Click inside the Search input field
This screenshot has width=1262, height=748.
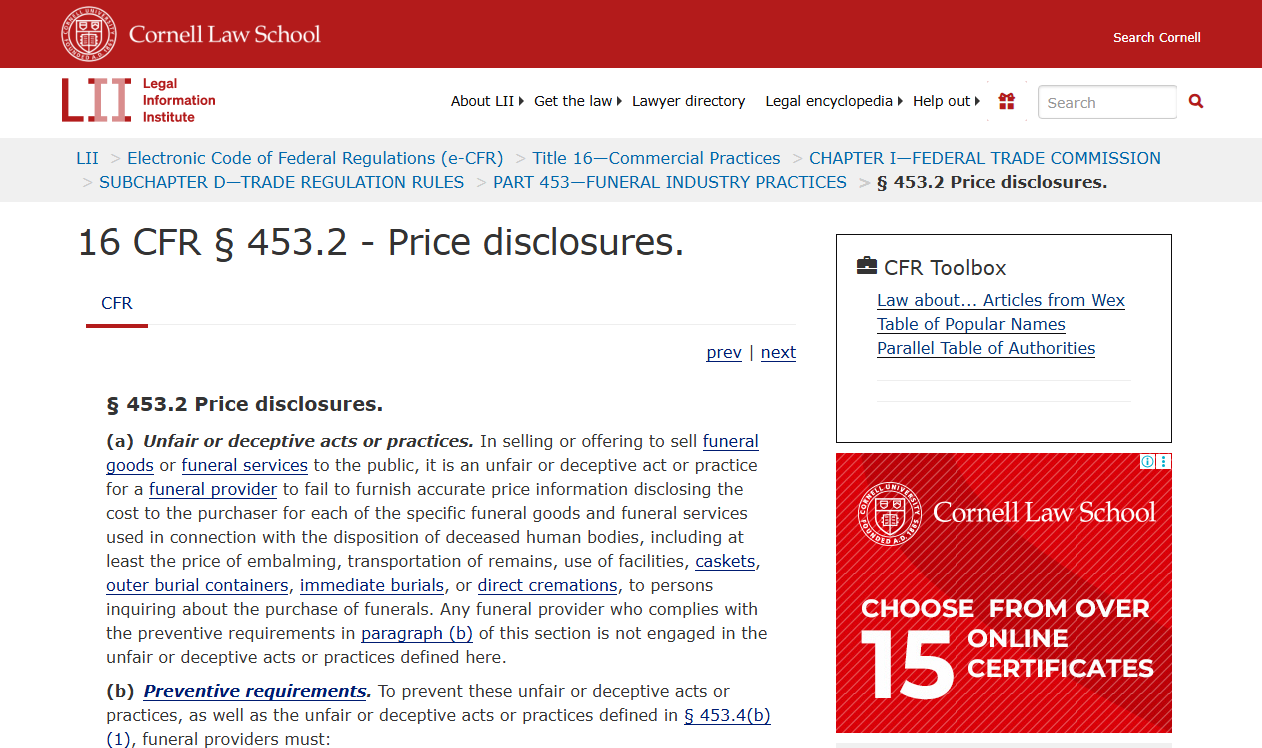1107,102
